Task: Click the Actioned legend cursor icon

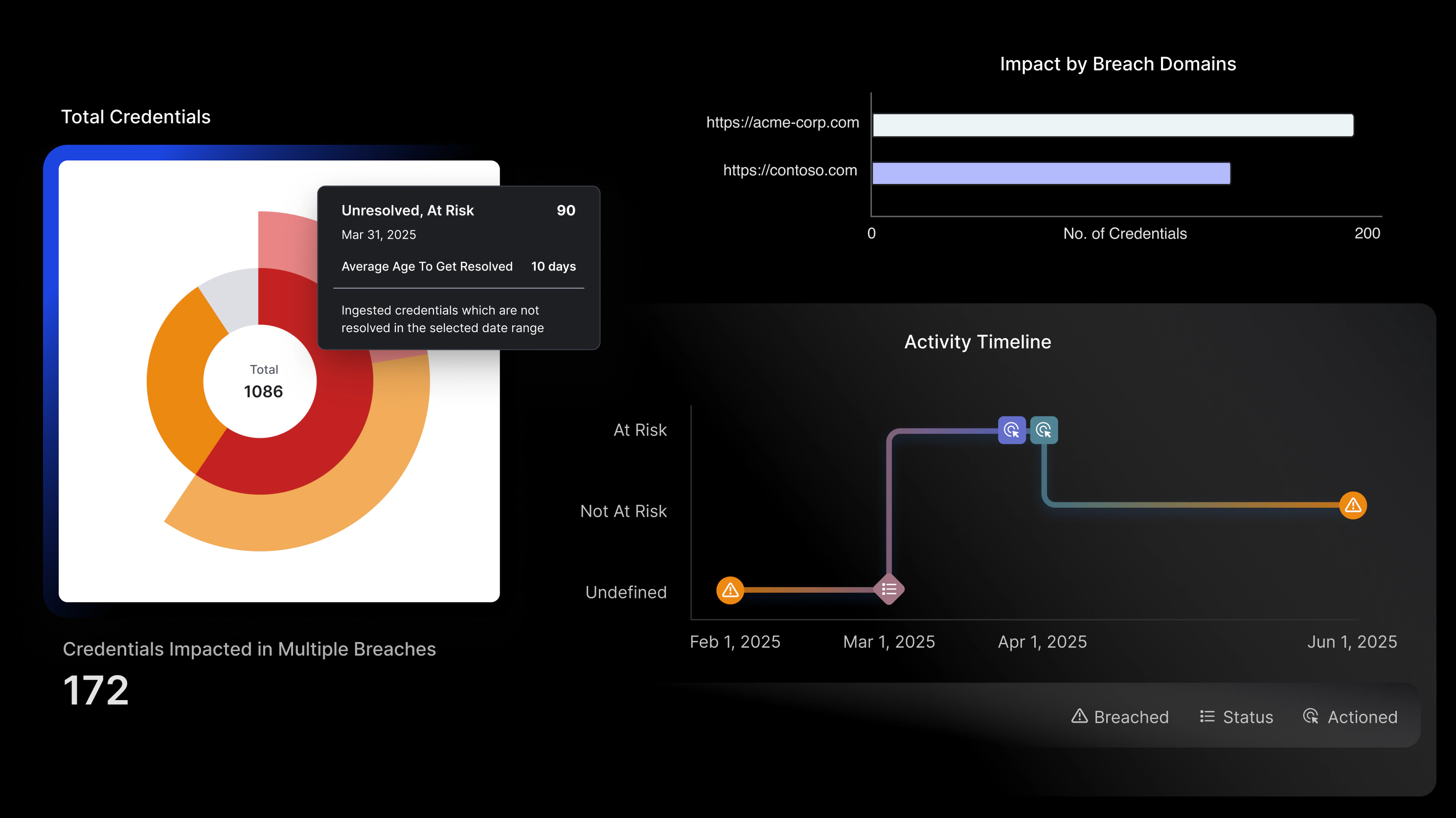Action: 1311,716
